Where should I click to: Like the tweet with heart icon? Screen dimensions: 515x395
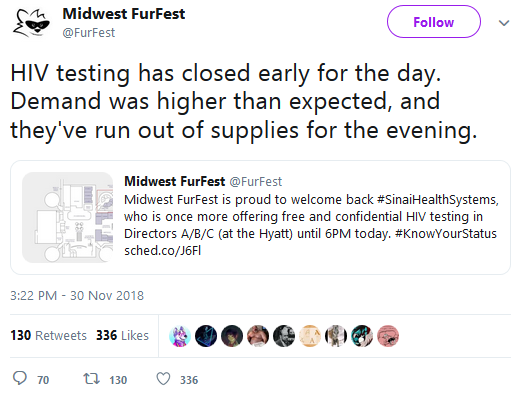163,379
